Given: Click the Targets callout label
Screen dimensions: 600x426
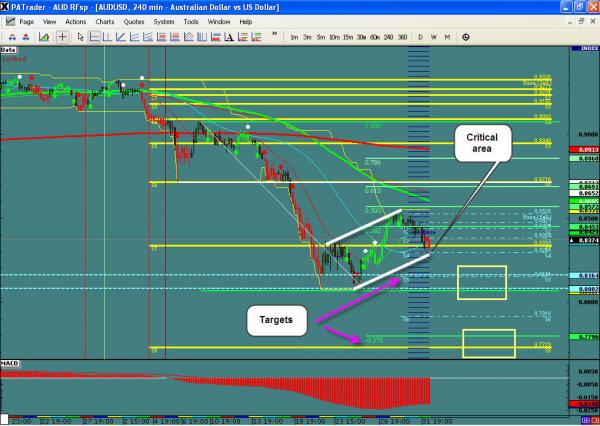Looking at the screenshot, I should (280, 319).
